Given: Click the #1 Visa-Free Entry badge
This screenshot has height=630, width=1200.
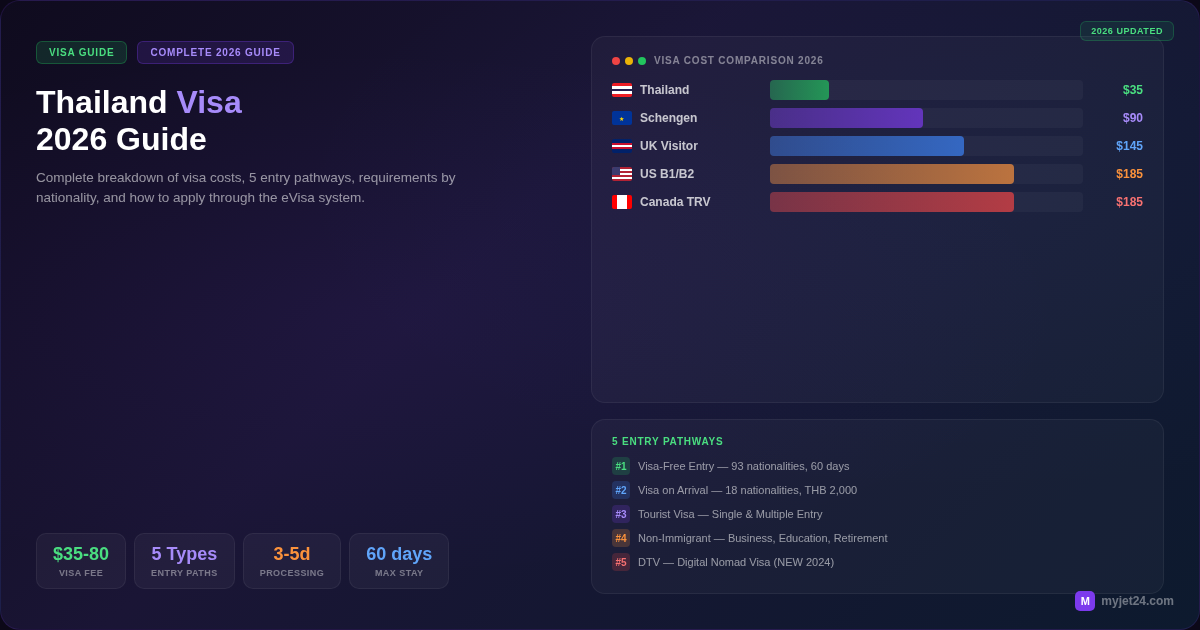Looking at the screenshot, I should click(621, 466).
